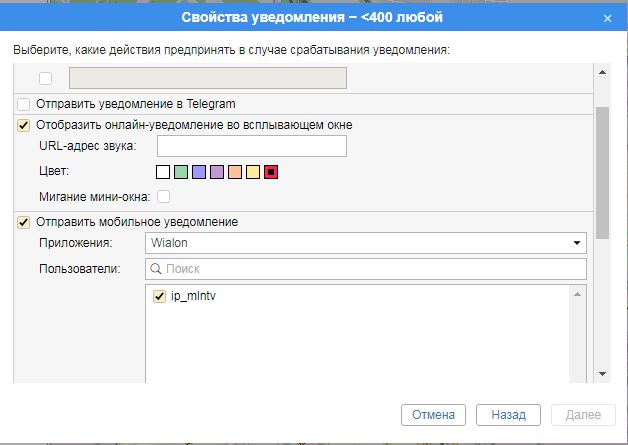
Task: Click the users list scroll-down arrow
Action: 576,375
